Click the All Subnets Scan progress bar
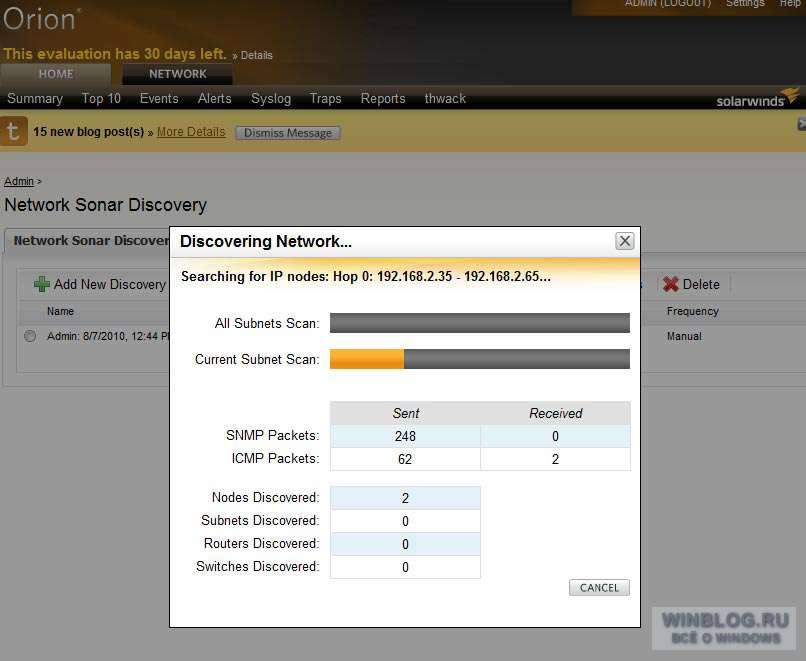This screenshot has height=661, width=806. pyautogui.click(x=480, y=323)
